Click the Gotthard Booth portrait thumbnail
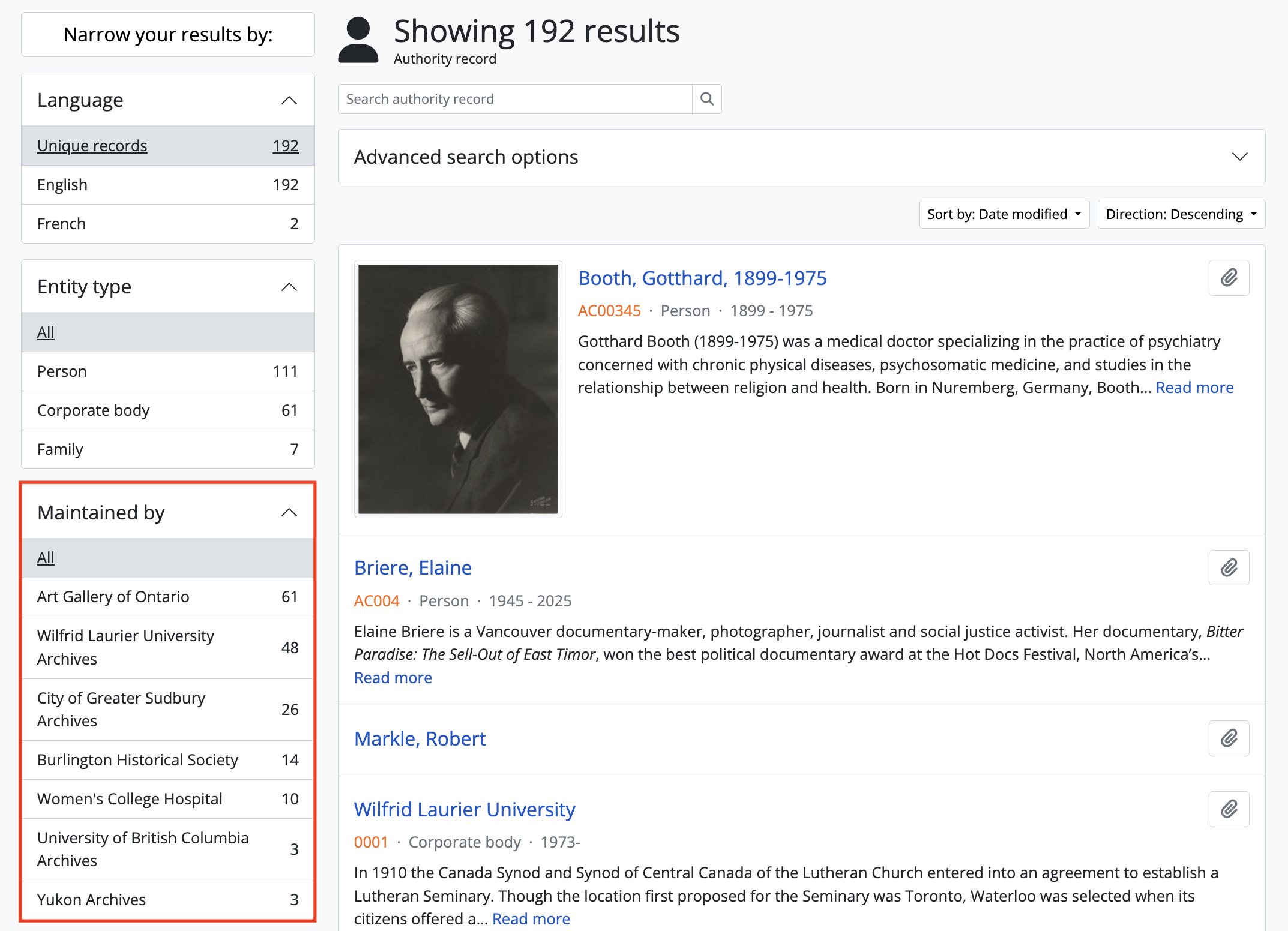 click(458, 389)
